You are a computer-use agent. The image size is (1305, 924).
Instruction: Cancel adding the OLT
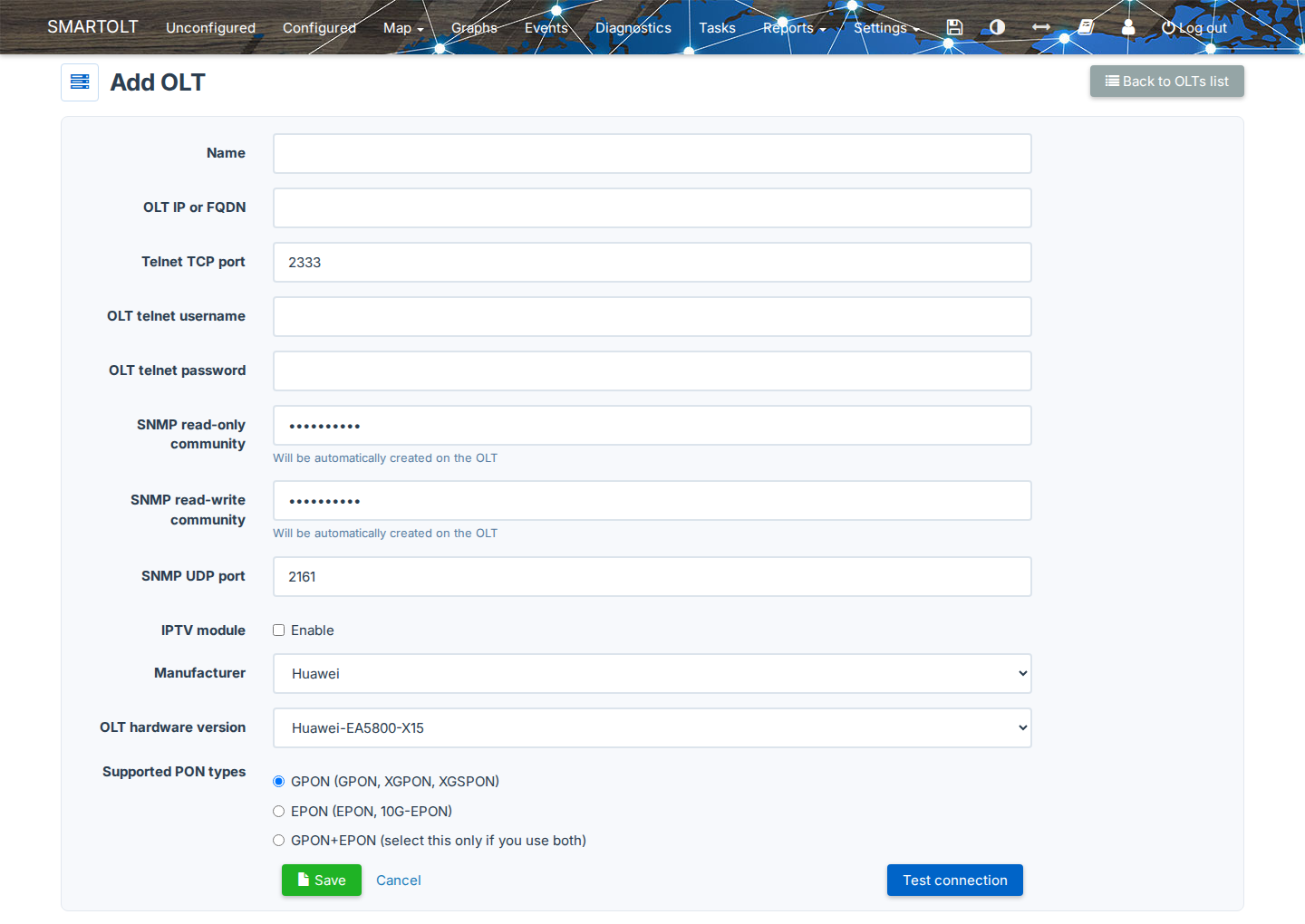coord(399,881)
